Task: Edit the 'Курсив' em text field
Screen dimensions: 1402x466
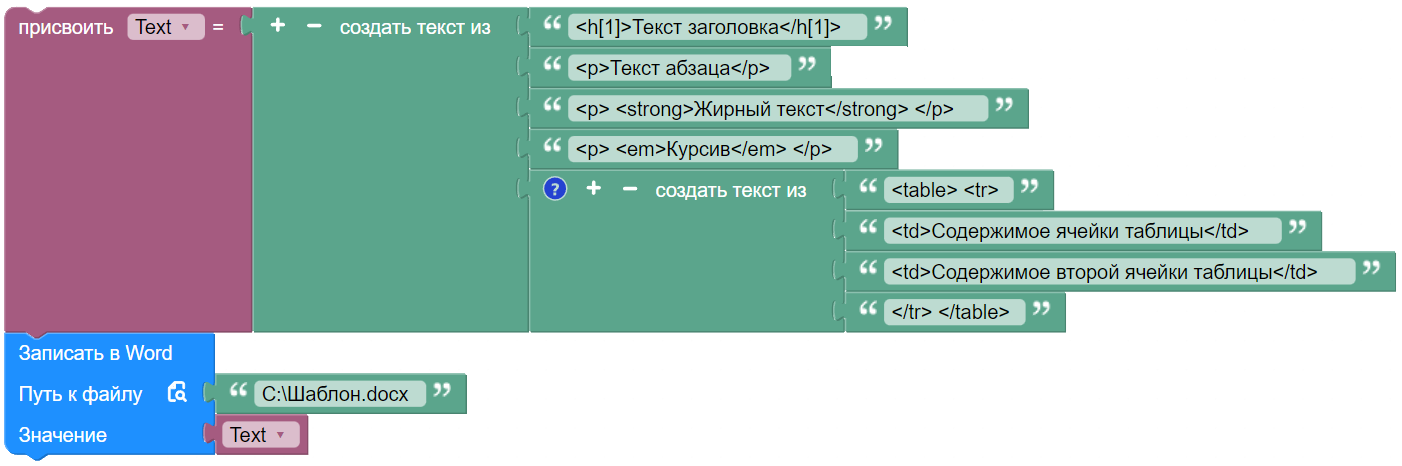Action: [712, 149]
